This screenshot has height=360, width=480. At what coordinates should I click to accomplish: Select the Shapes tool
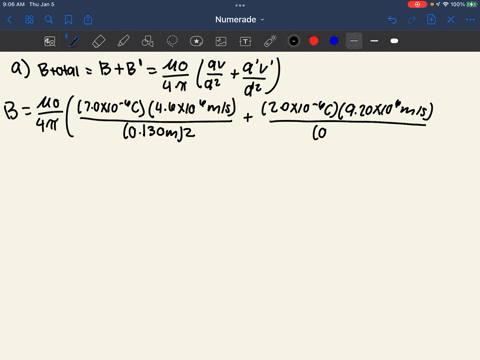point(148,41)
